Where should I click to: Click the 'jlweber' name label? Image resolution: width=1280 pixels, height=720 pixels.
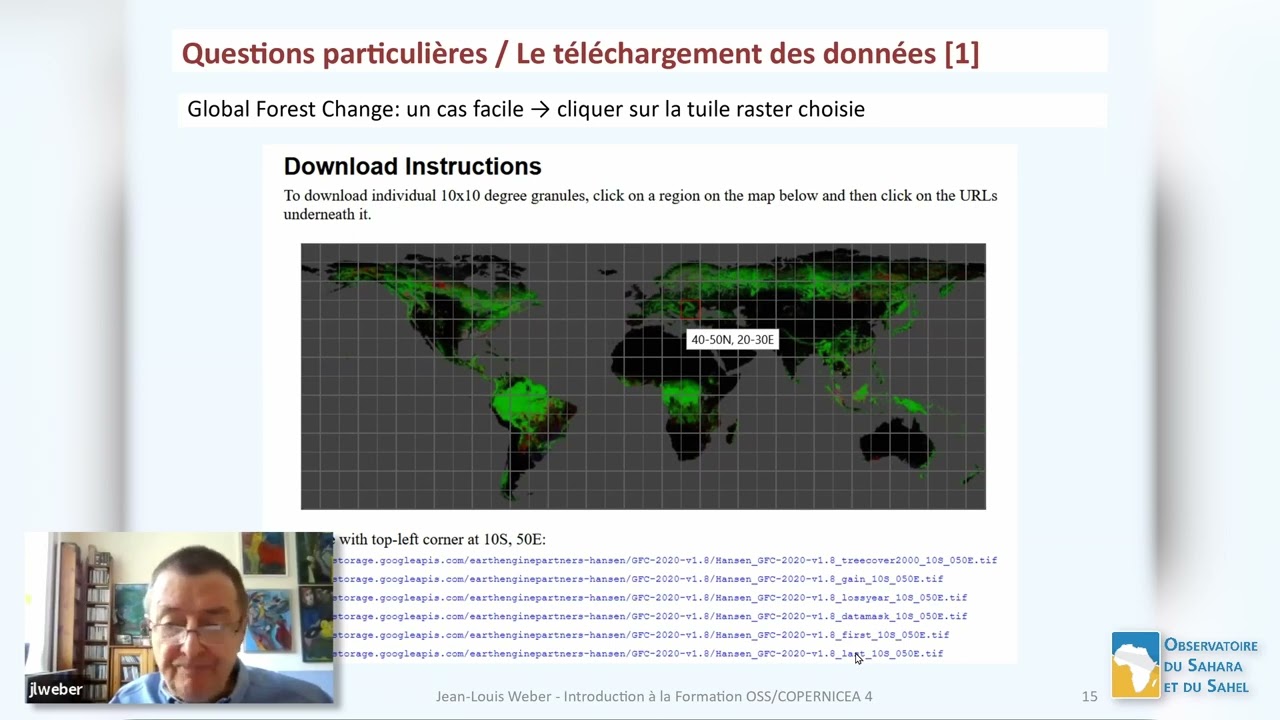pos(56,690)
